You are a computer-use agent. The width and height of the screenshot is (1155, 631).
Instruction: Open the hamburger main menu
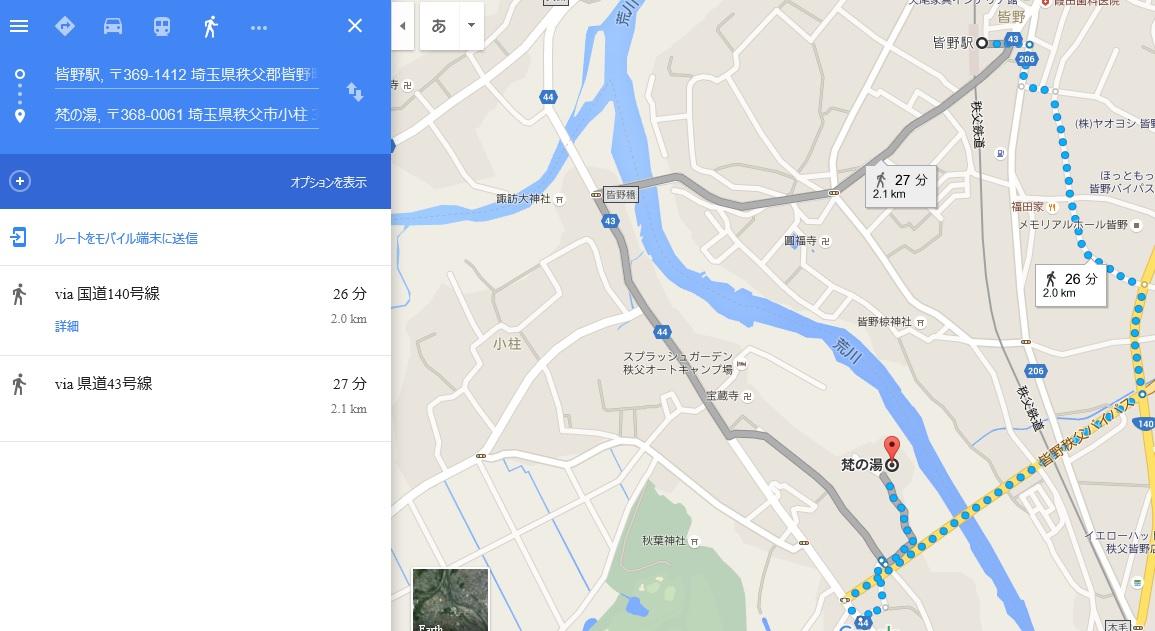[x=19, y=26]
